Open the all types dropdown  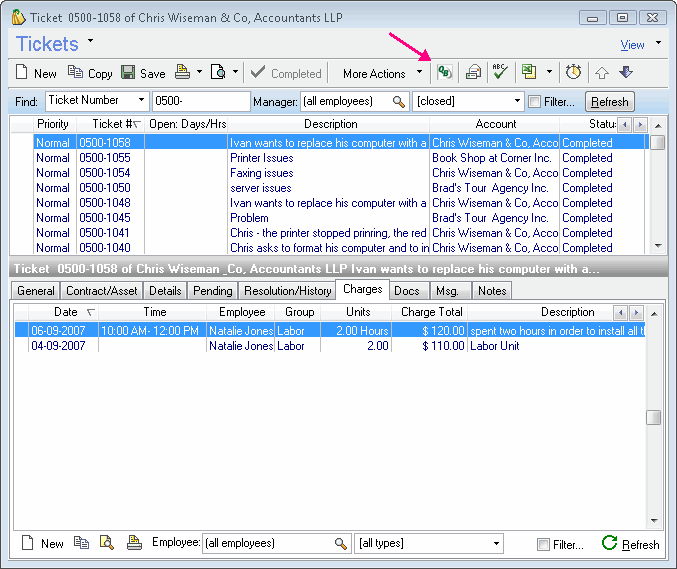pos(496,544)
